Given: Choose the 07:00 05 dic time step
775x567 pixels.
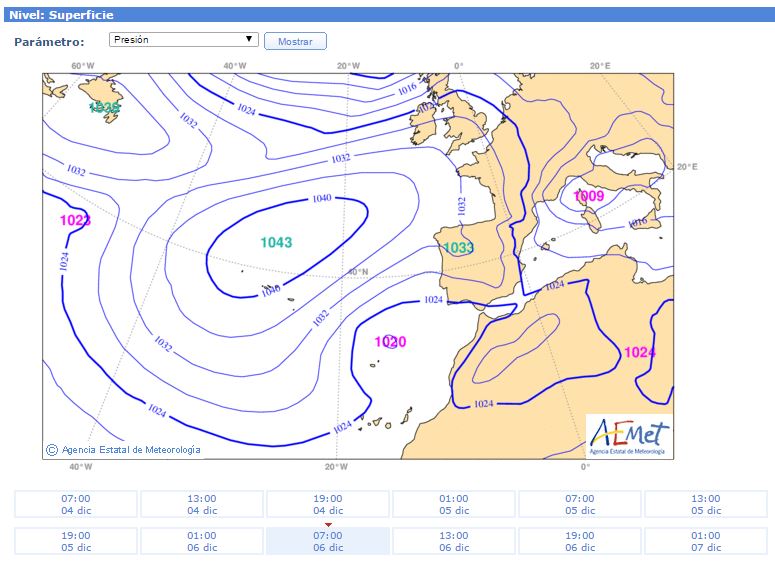Looking at the screenshot, I should pyautogui.click(x=580, y=504).
